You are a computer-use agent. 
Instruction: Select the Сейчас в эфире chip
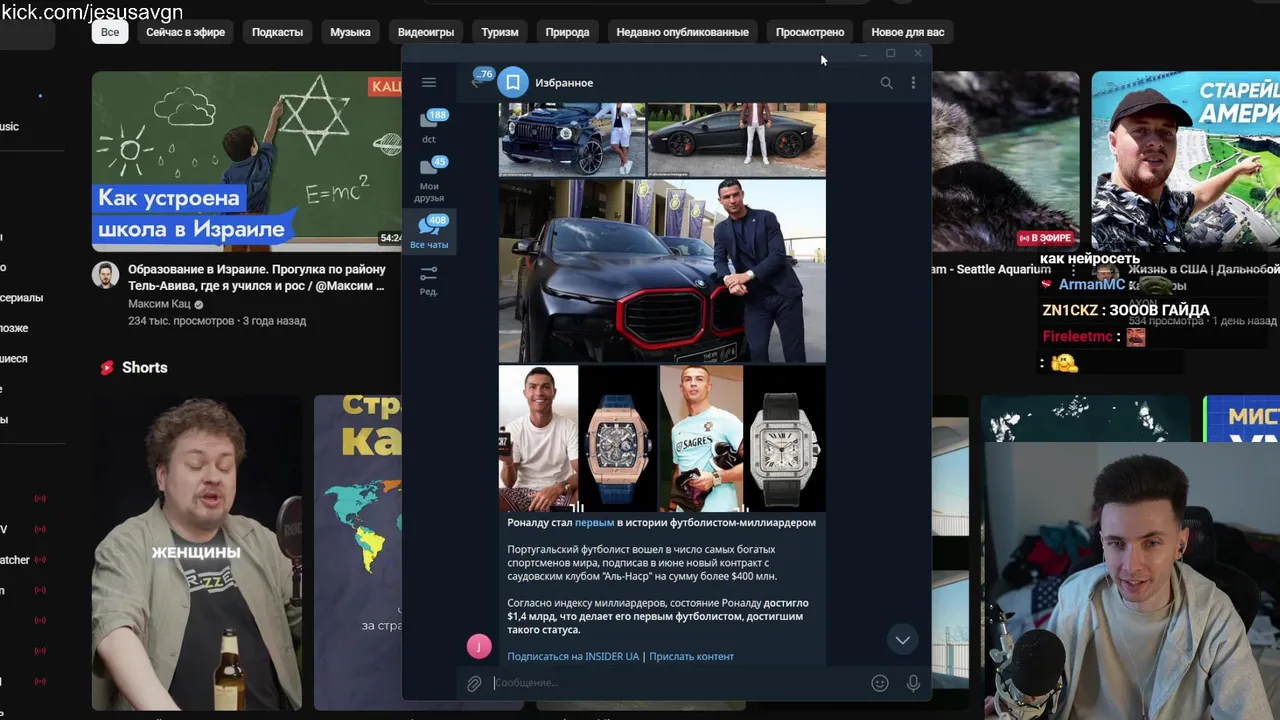pos(186,32)
